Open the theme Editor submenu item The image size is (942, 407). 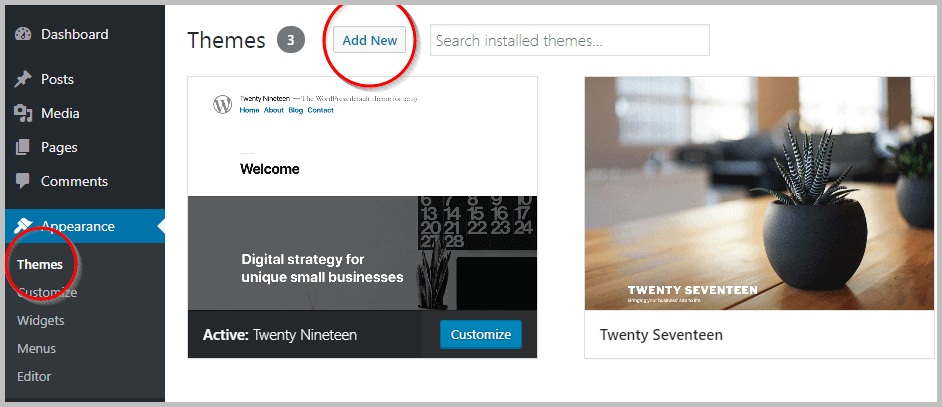[34, 377]
